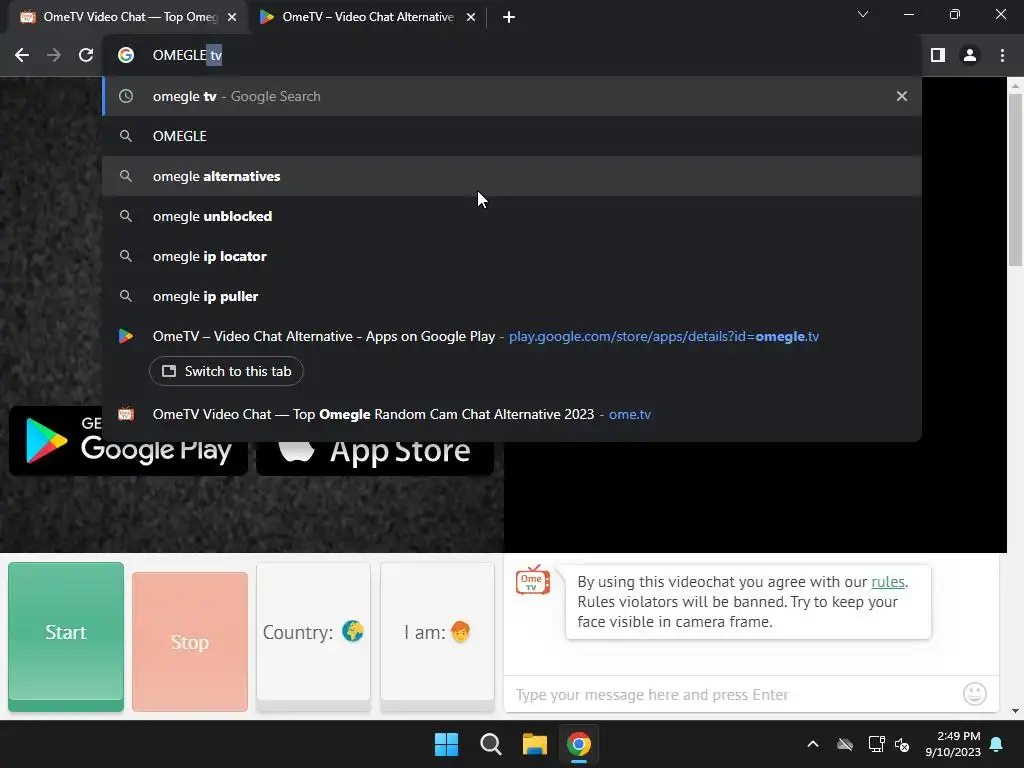Open the emoji smiley picker in chat
Viewport: 1024px width, 768px height.
pyautogui.click(x=975, y=694)
